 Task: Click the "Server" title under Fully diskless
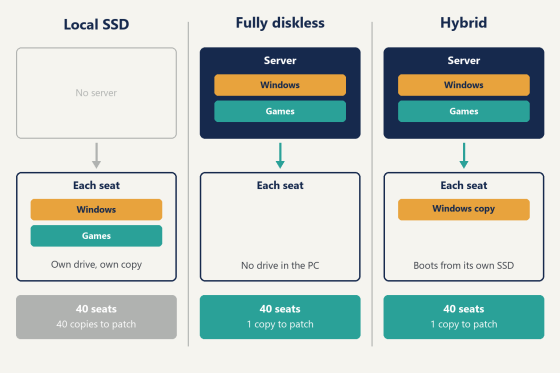(280, 60)
